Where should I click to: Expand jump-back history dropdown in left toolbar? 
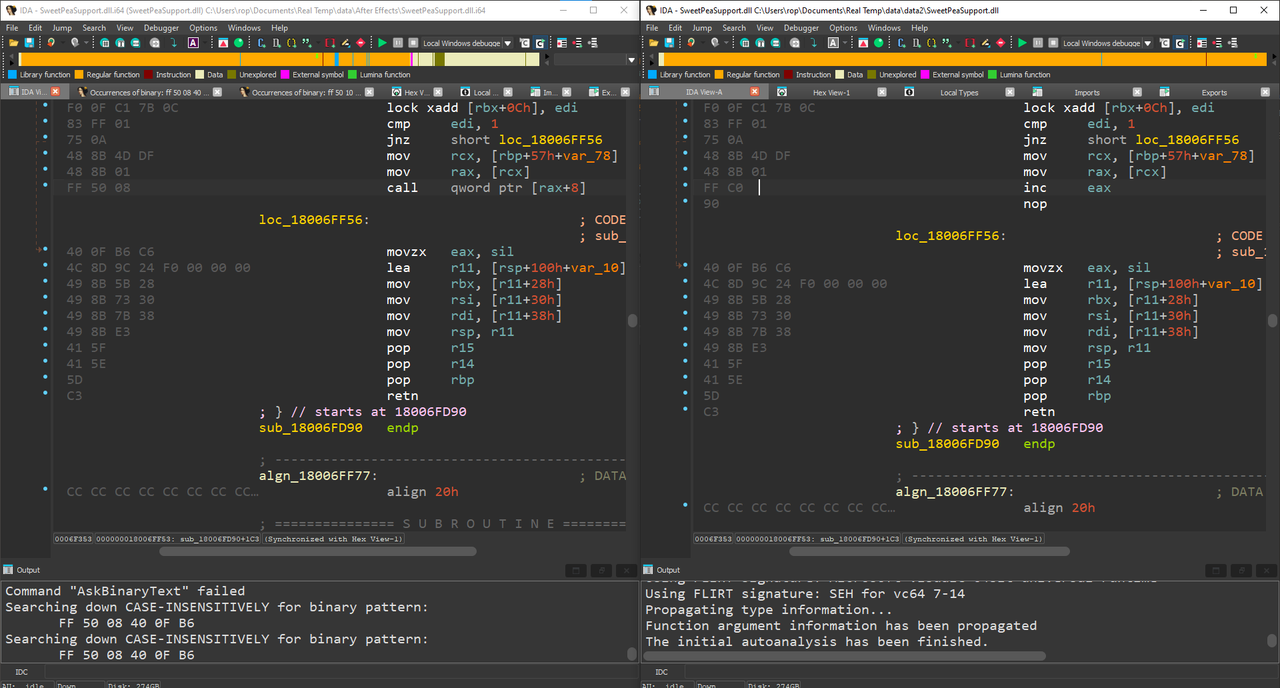[x=62, y=43]
